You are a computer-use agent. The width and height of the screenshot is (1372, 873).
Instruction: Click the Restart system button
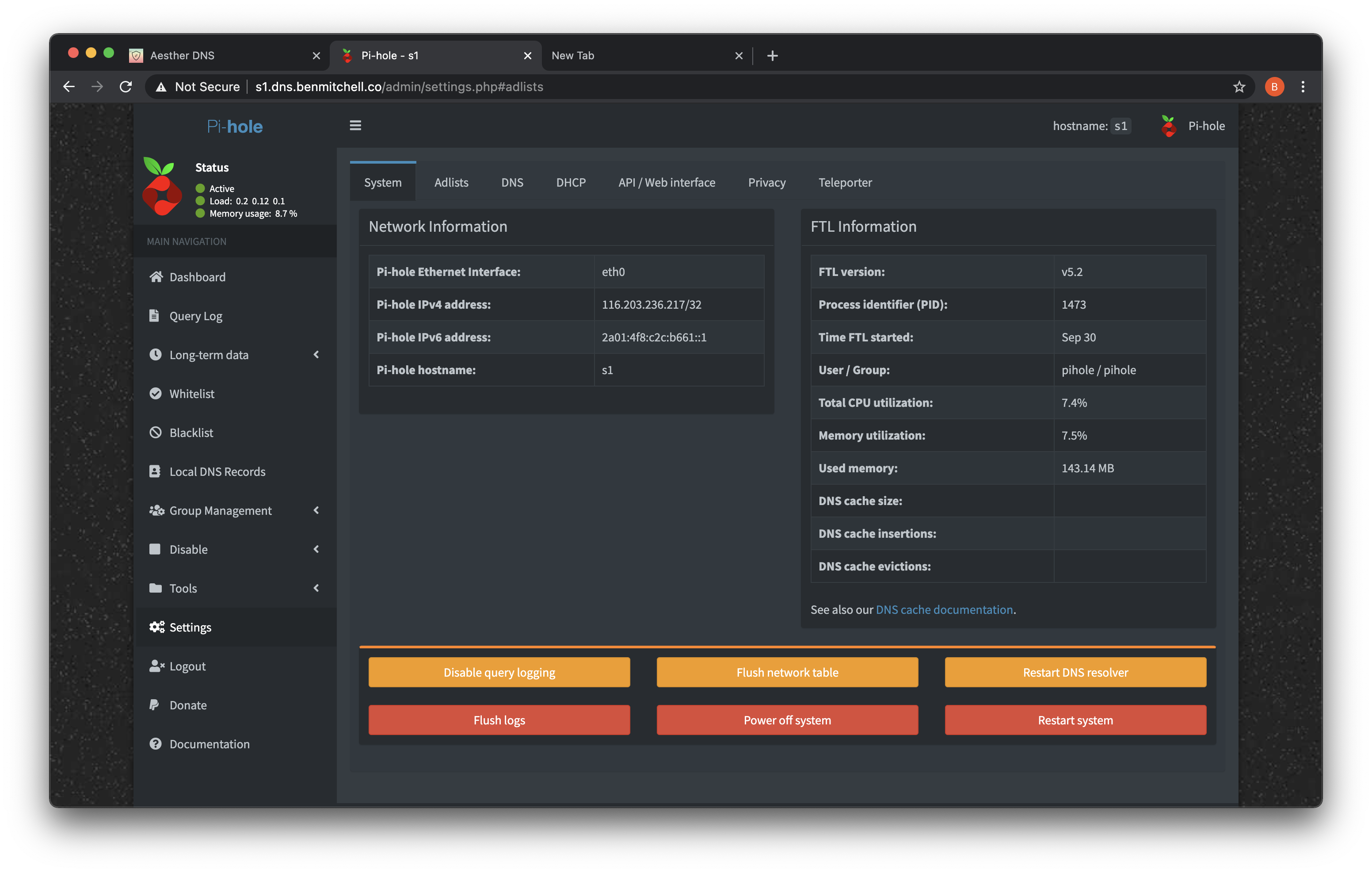coord(1075,720)
